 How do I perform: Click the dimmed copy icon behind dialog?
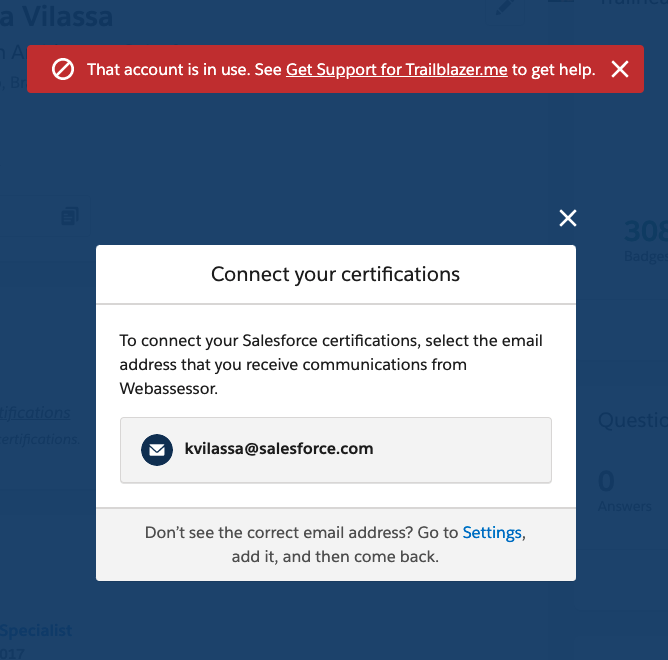tap(70, 216)
